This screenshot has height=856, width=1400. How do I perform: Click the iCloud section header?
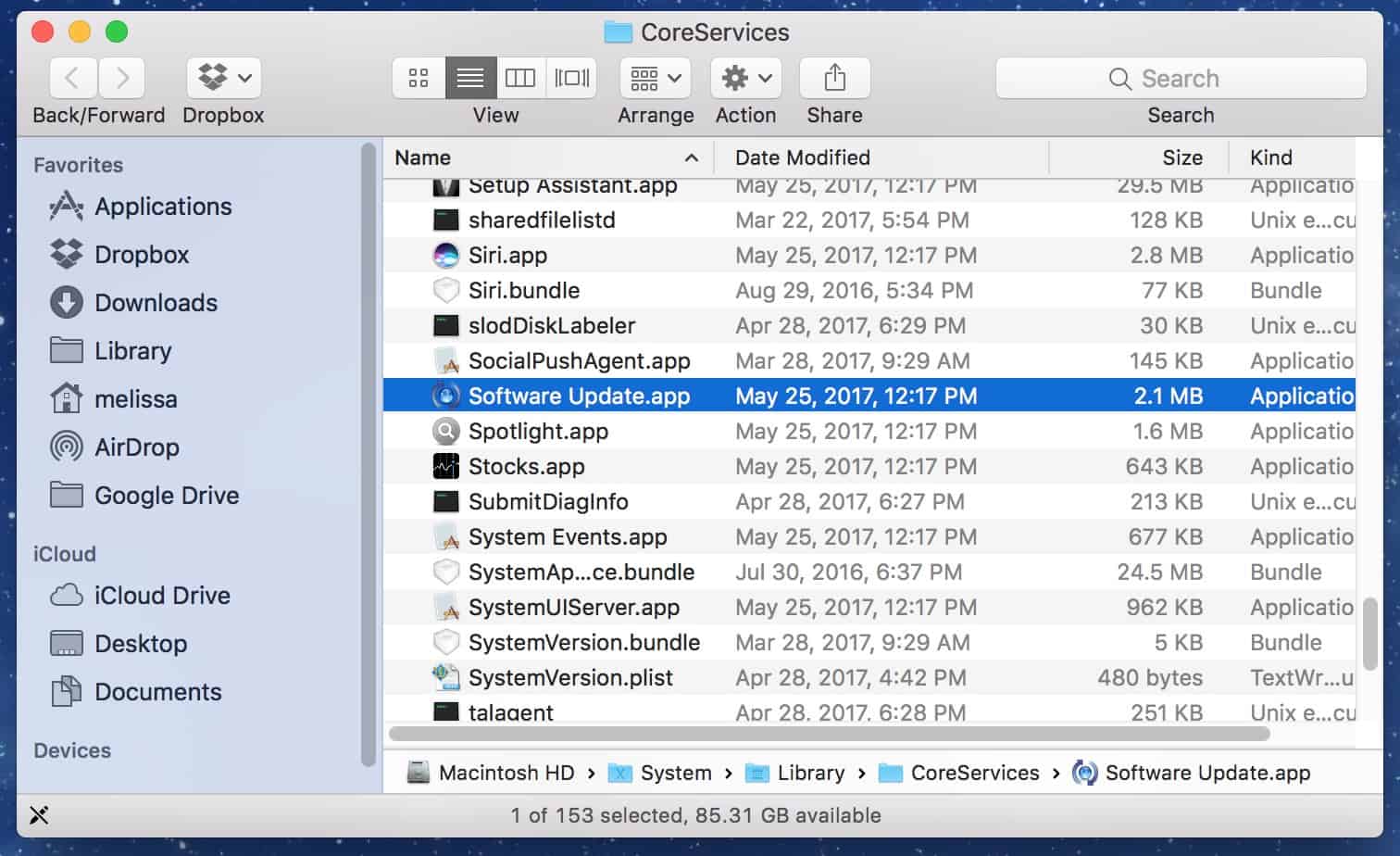tap(64, 554)
